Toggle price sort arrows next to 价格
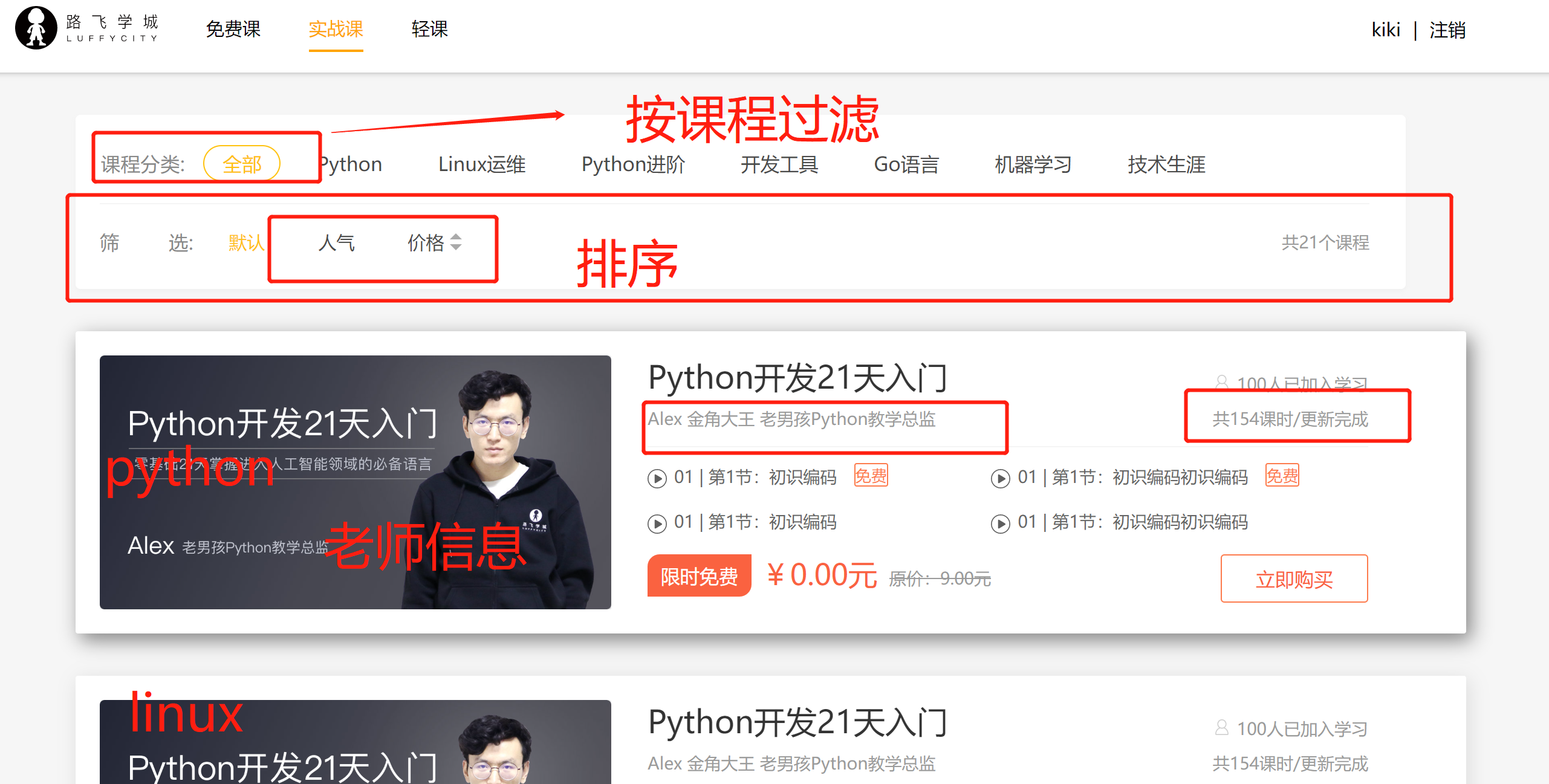The image size is (1549, 784). 456,242
